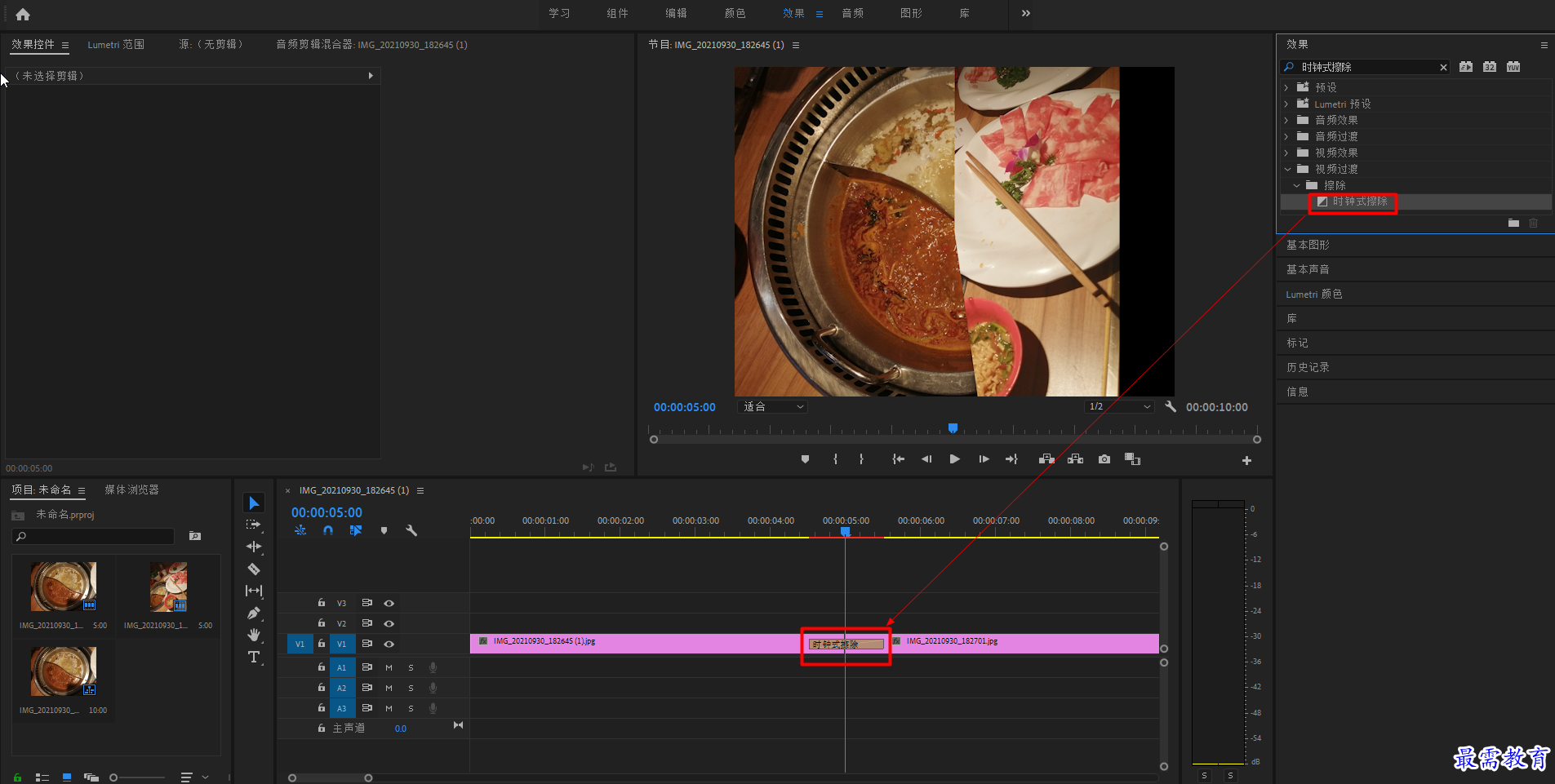Open the 媒体浏览器 tab
1555x784 pixels.
point(131,489)
